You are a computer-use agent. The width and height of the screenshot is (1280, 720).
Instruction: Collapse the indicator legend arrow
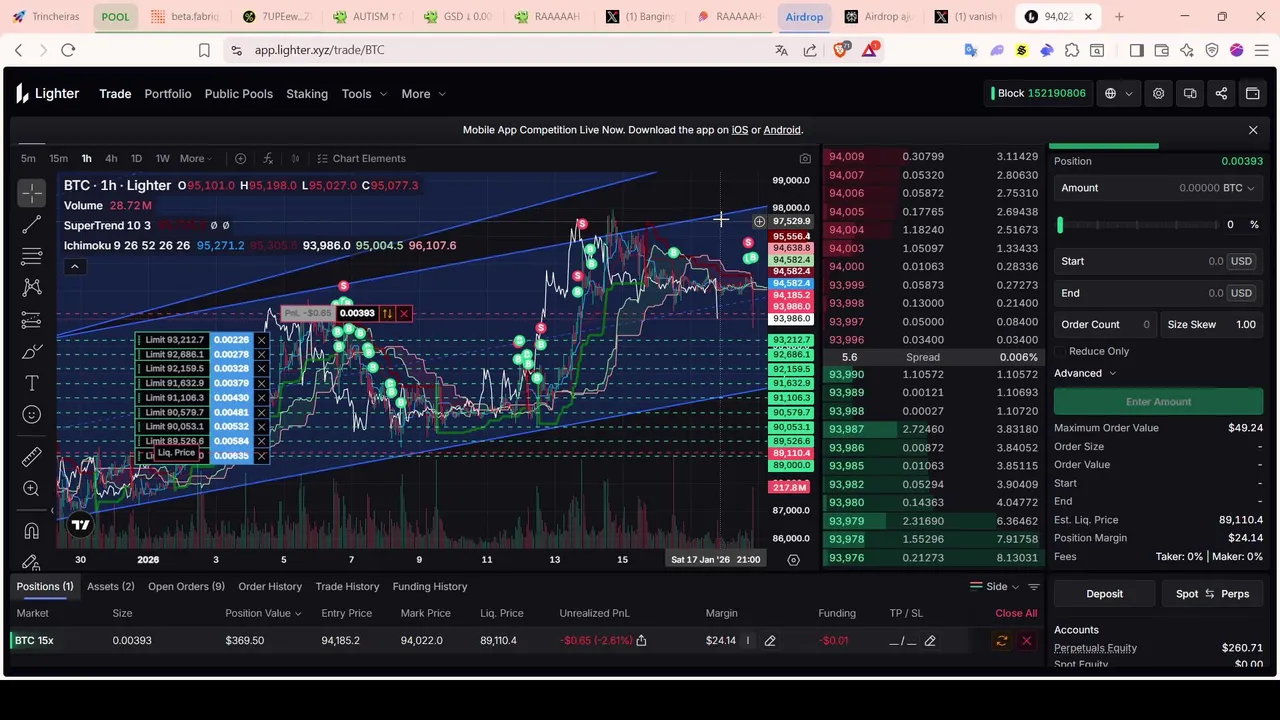tap(74, 266)
